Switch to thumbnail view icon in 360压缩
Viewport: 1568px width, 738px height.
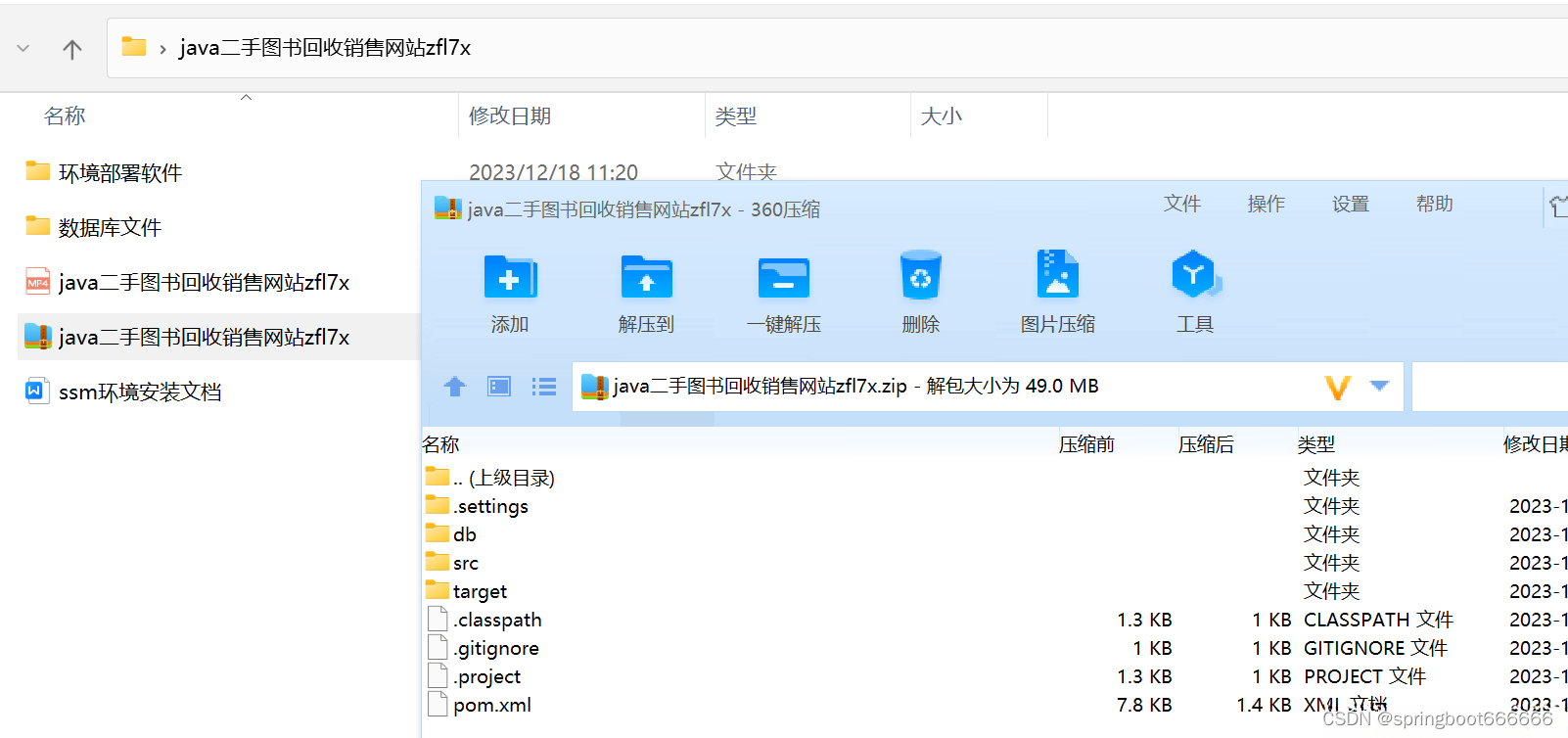(x=499, y=387)
